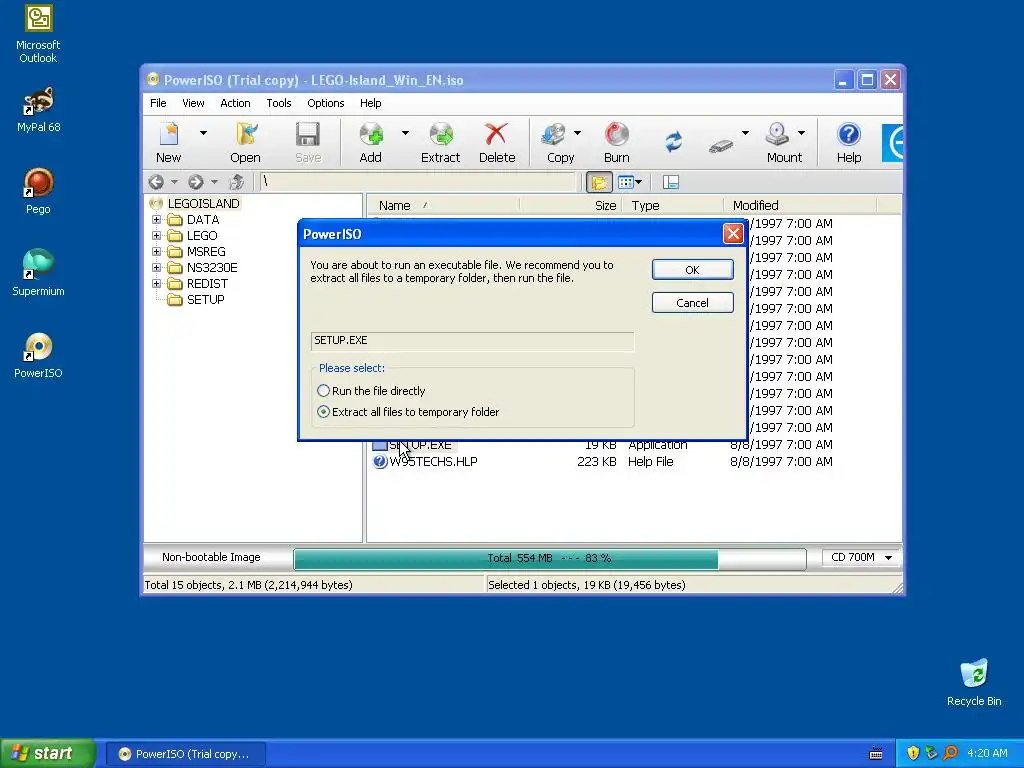Screen dimensions: 1024x768
Task: Click the SETUP.EXE filename field in dialog
Action: click(x=472, y=341)
